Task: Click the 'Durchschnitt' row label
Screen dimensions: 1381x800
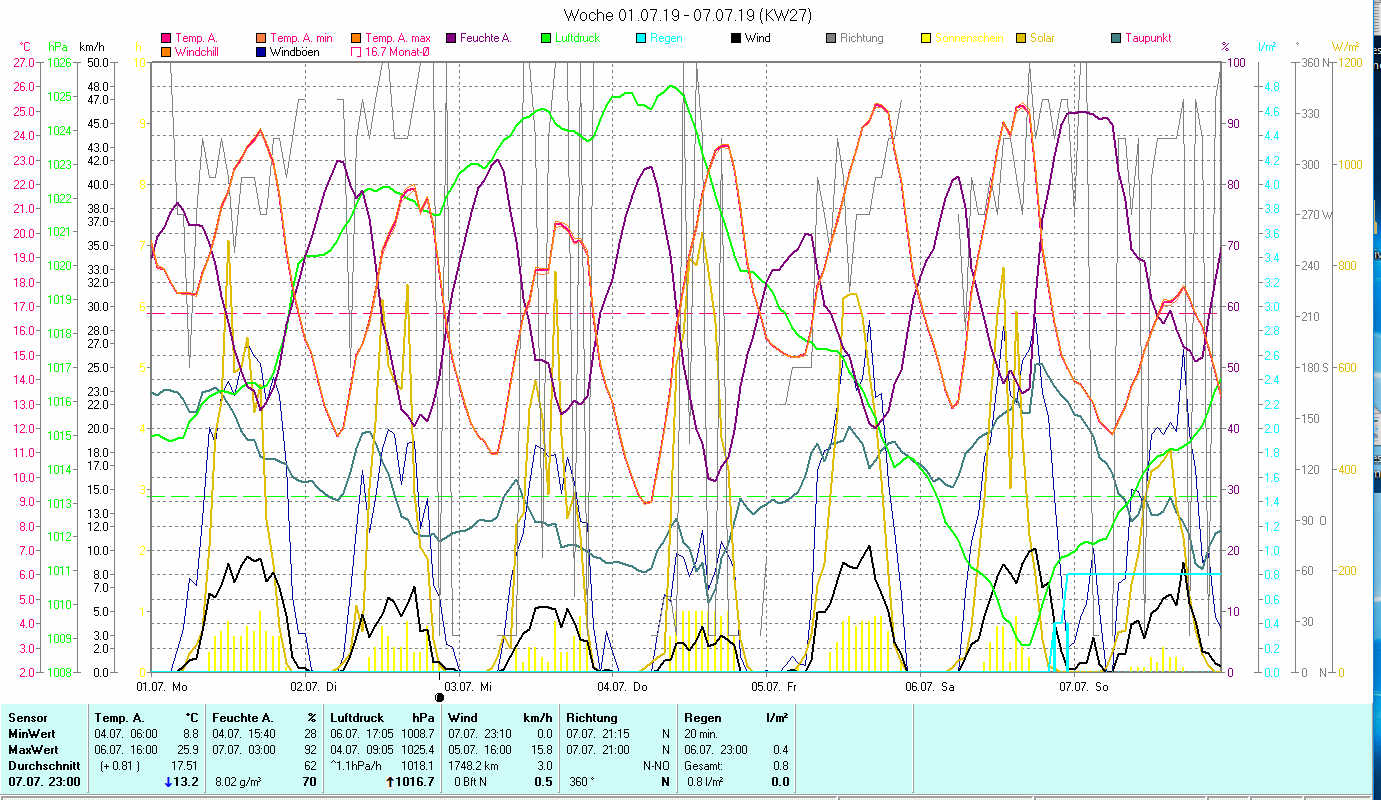Action: (x=43, y=766)
